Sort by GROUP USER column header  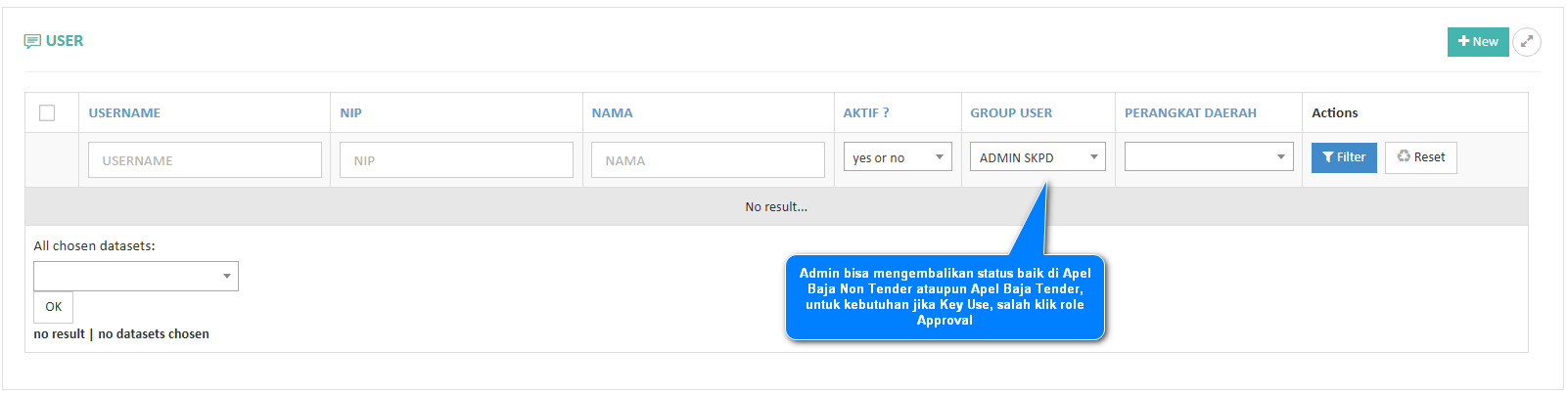(x=1011, y=113)
